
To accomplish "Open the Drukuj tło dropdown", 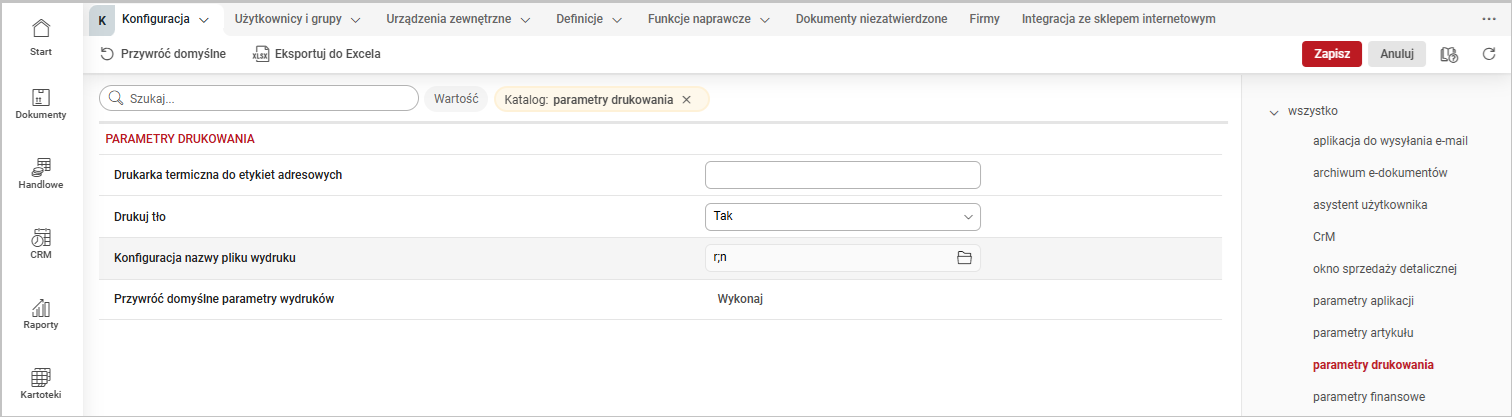I will pyautogui.click(x=842, y=216).
